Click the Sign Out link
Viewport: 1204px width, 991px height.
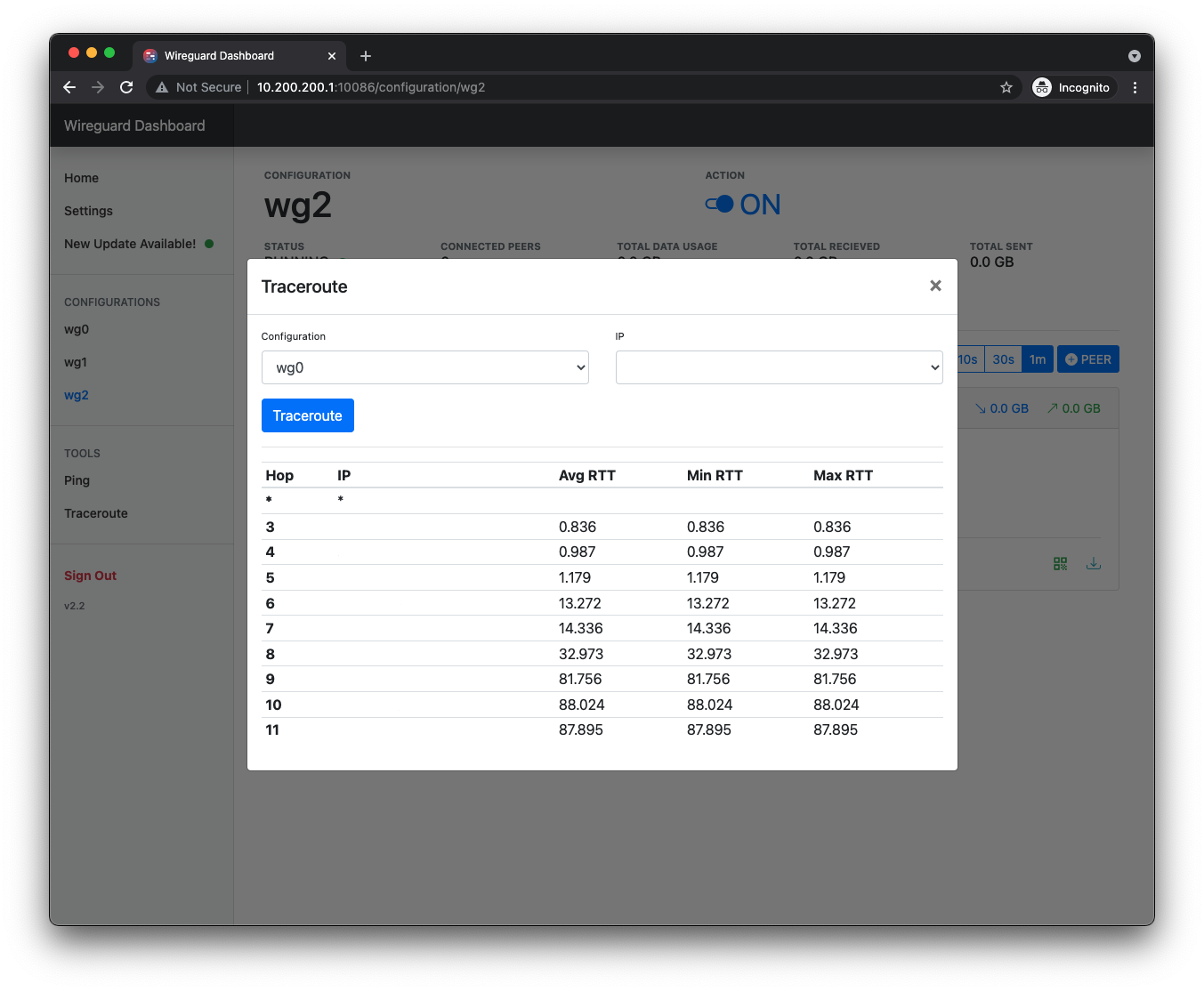pos(90,576)
